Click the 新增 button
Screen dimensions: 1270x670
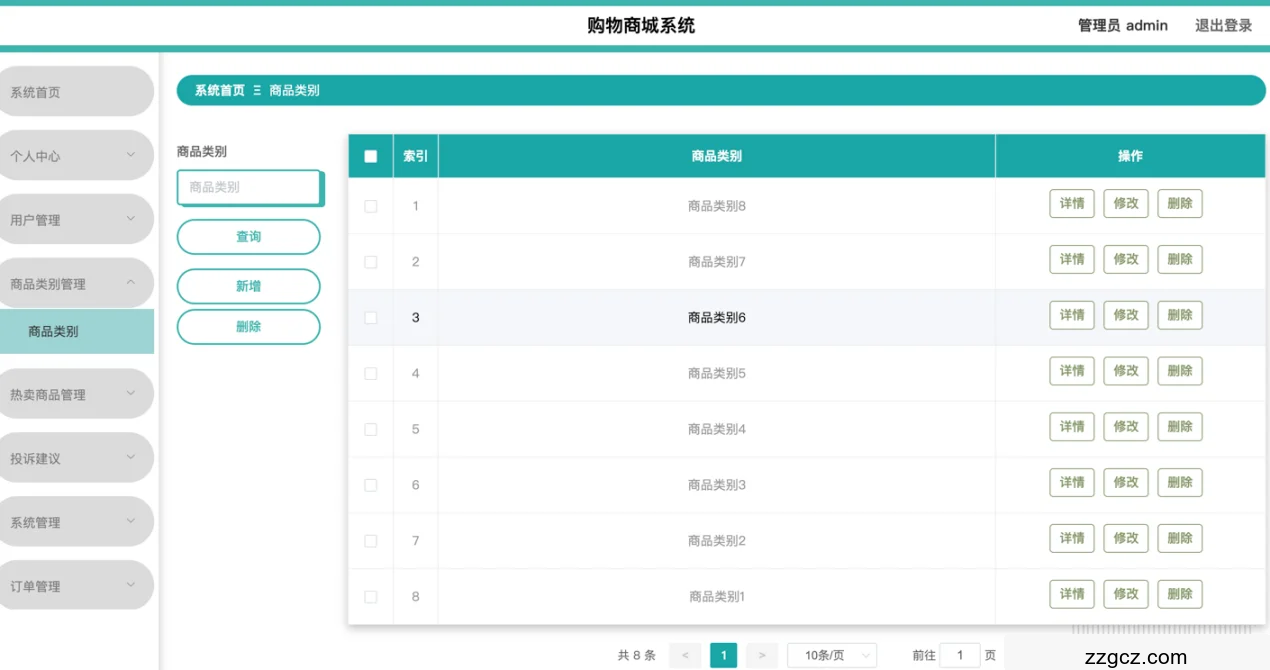(x=248, y=286)
